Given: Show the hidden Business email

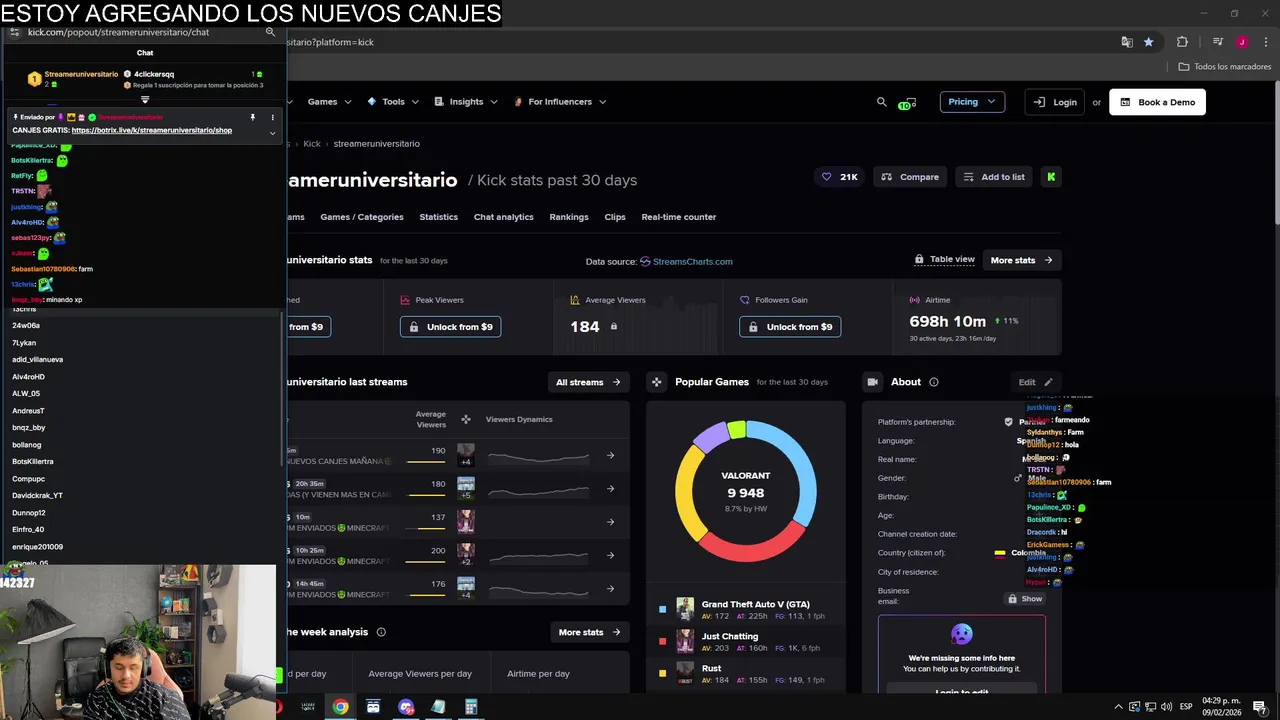Looking at the screenshot, I should 1025,599.
